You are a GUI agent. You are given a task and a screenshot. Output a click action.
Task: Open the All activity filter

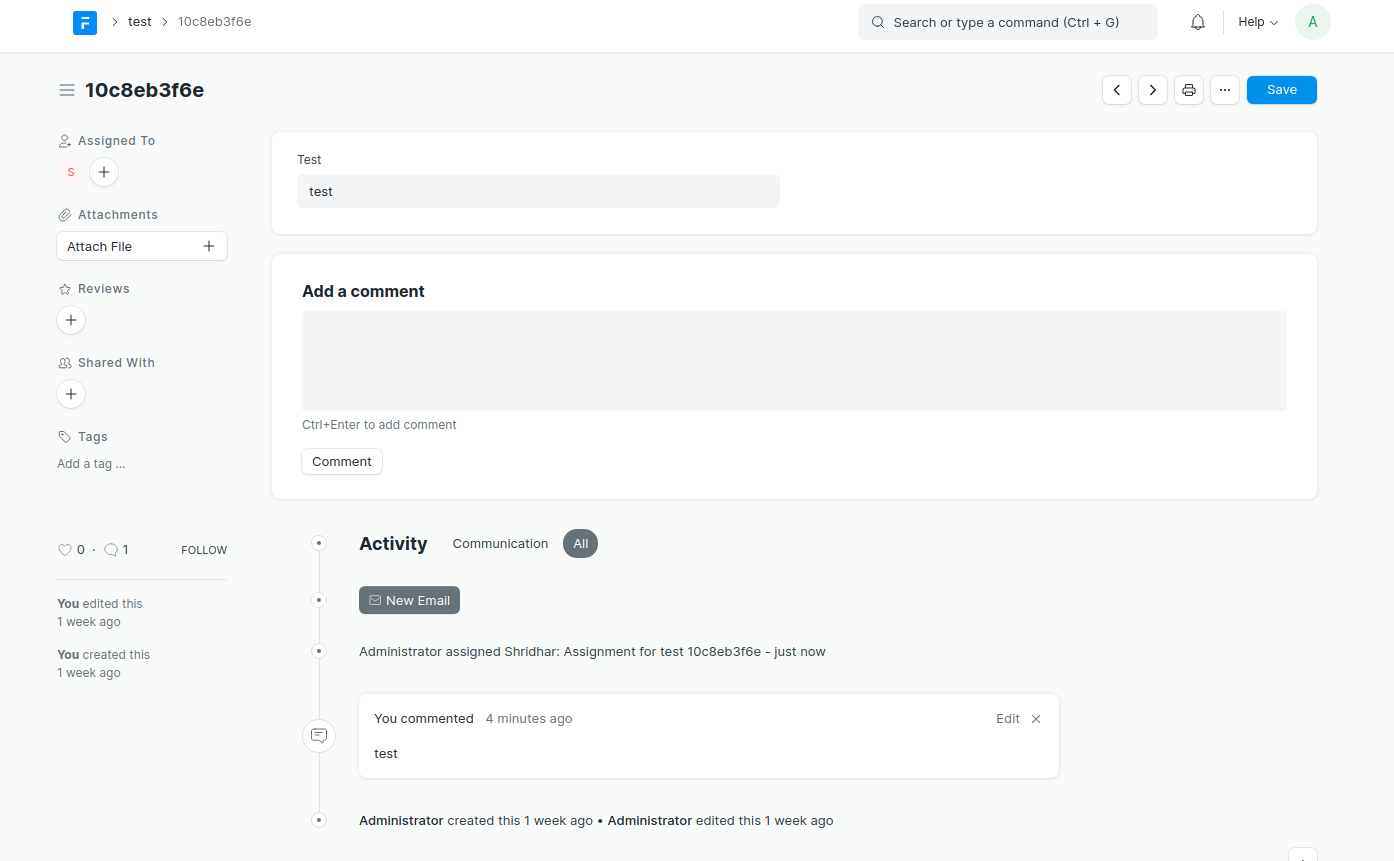580,543
